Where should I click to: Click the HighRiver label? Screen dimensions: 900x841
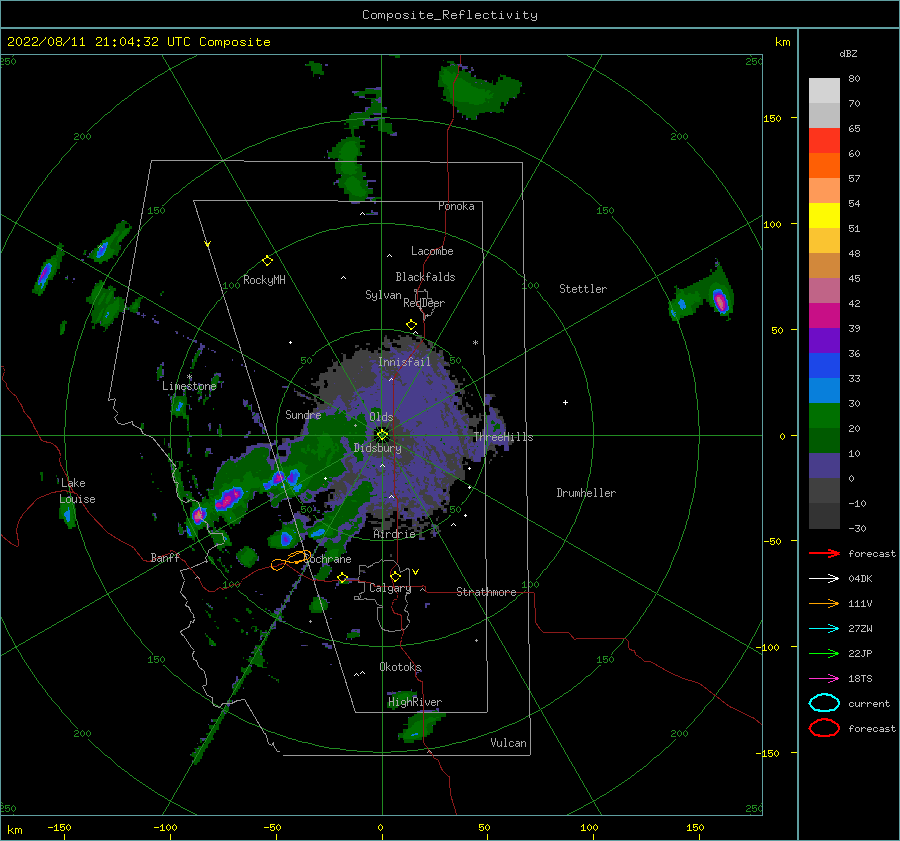coord(415,702)
